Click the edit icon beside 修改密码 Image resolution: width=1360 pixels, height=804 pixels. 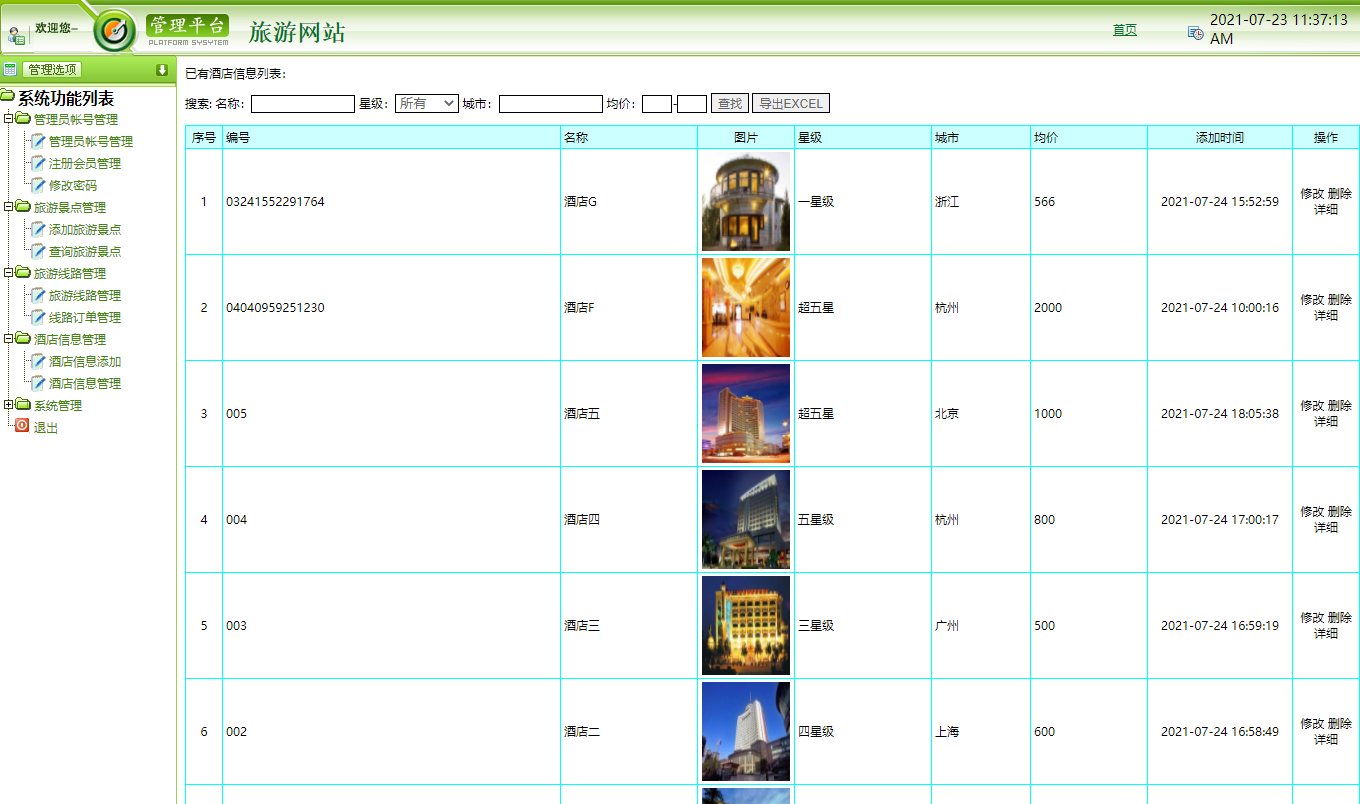coord(39,183)
